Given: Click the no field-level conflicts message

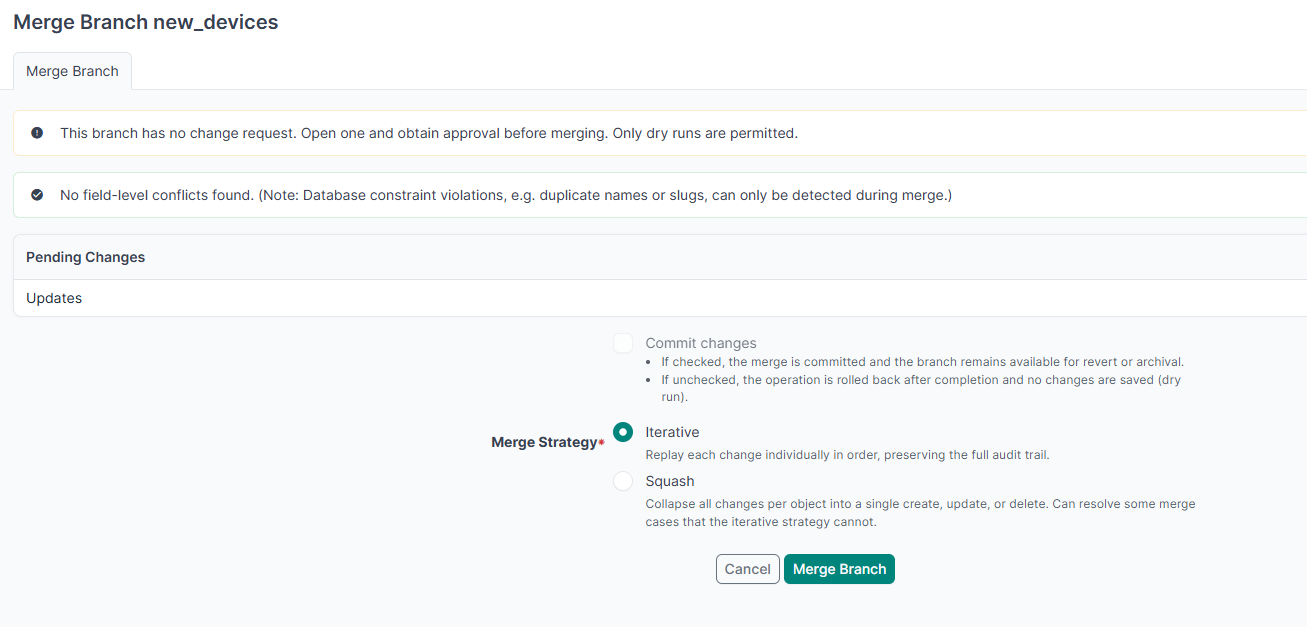Looking at the screenshot, I should 506,195.
